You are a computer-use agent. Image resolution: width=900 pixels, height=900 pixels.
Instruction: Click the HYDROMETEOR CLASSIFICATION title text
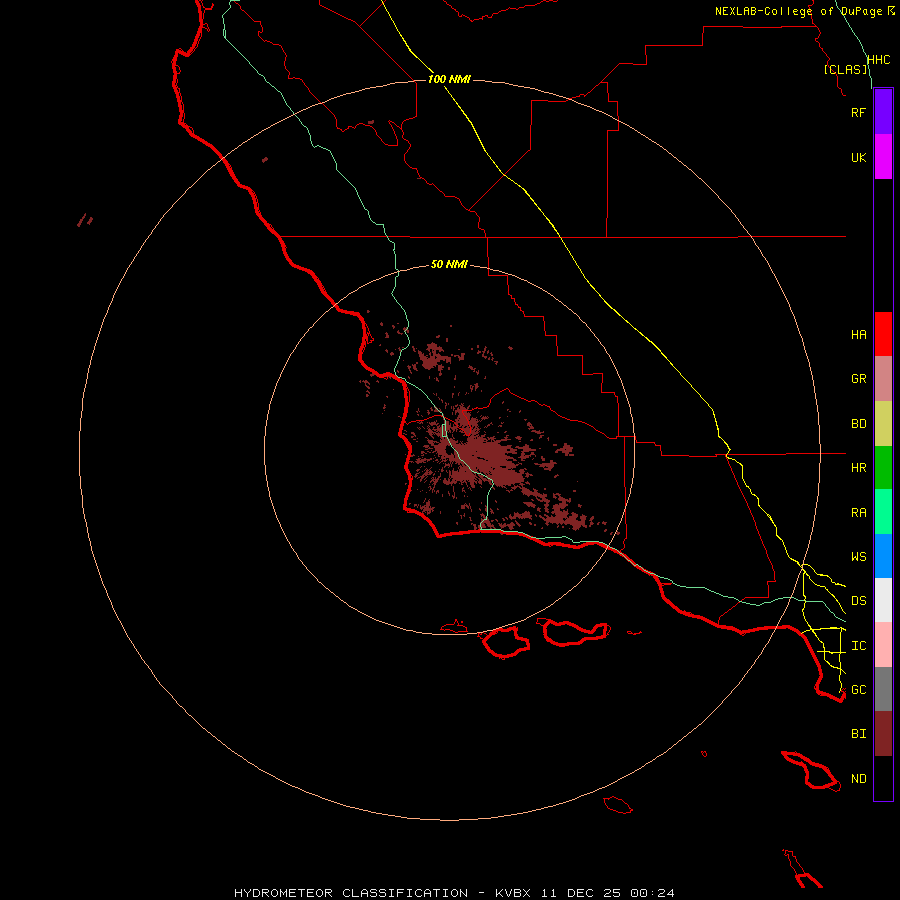tap(351, 893)
